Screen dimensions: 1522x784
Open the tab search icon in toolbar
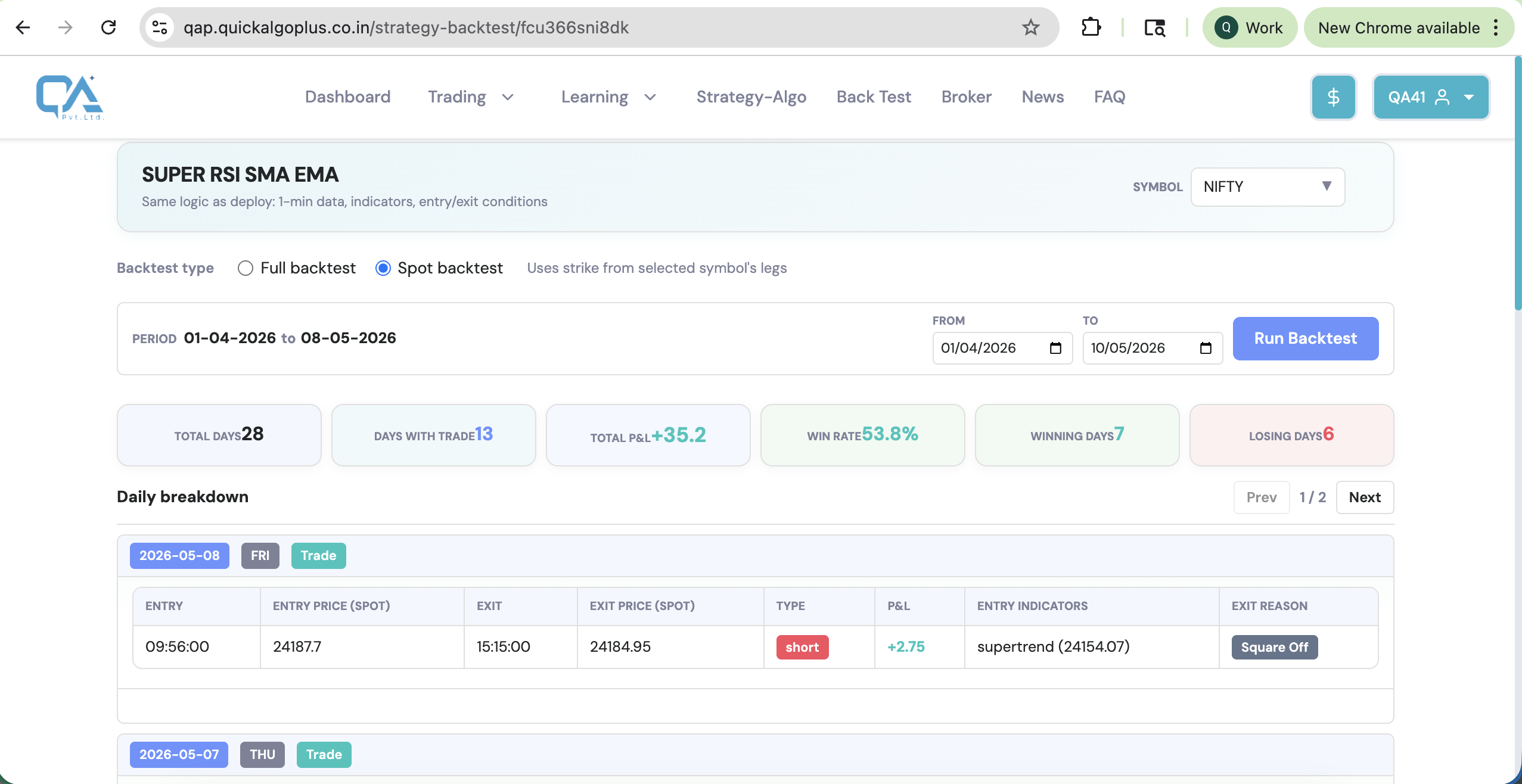pyautogui.click(x=1154, y=27)
